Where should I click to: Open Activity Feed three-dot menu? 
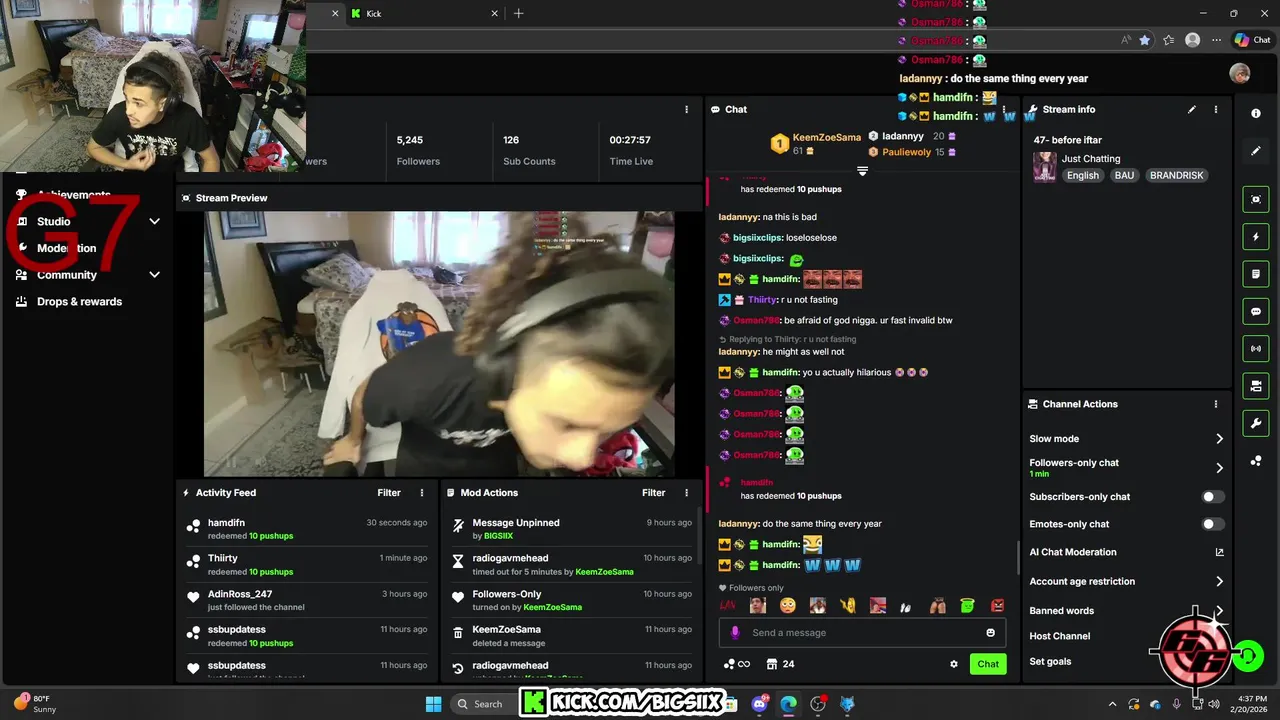[422, 493]
